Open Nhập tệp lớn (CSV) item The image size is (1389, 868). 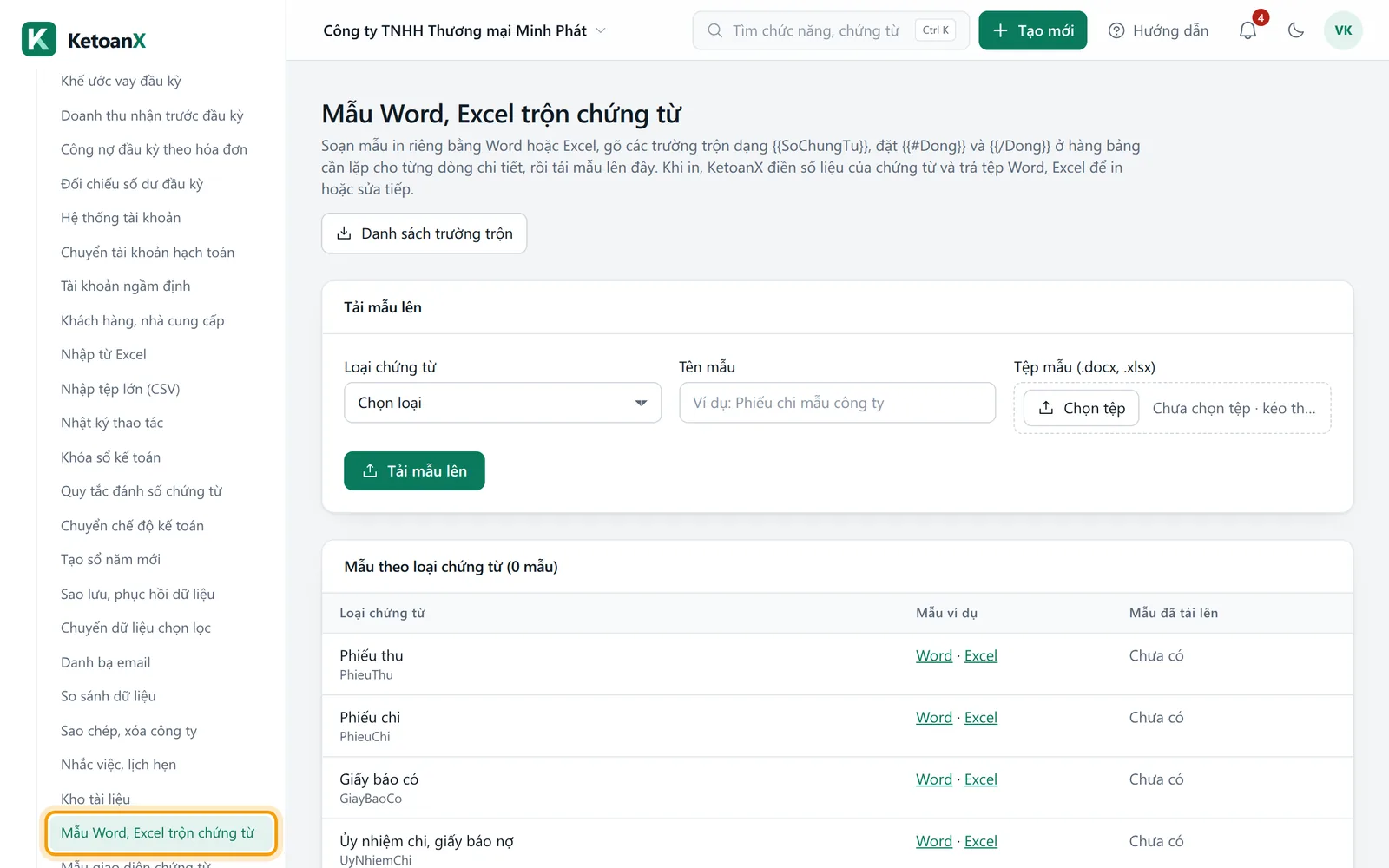(120, 389)
